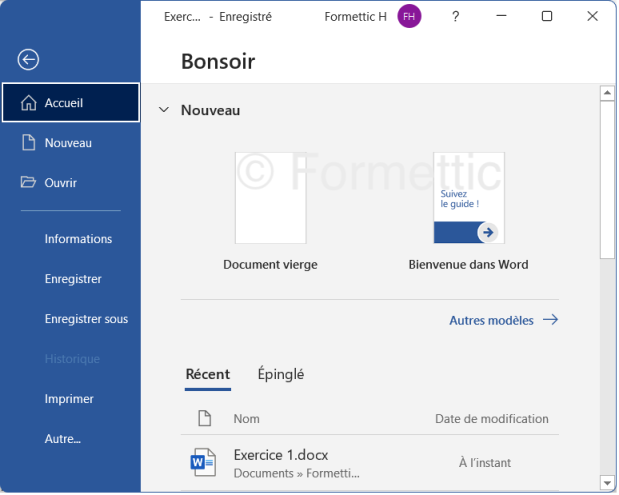Click the Autres modèles link
Screen dimensions: 619x495
click(x=503, y=320)
